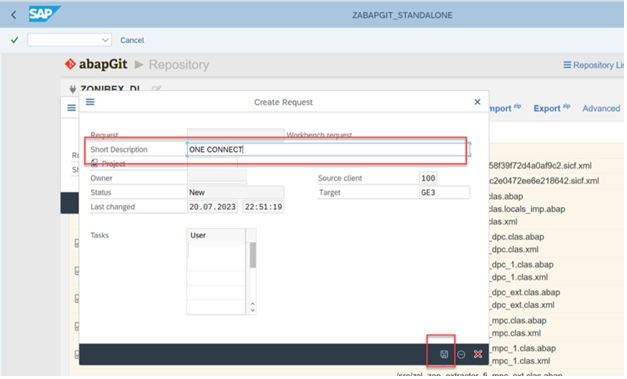Click the Workbench request label

coord(319,135)
